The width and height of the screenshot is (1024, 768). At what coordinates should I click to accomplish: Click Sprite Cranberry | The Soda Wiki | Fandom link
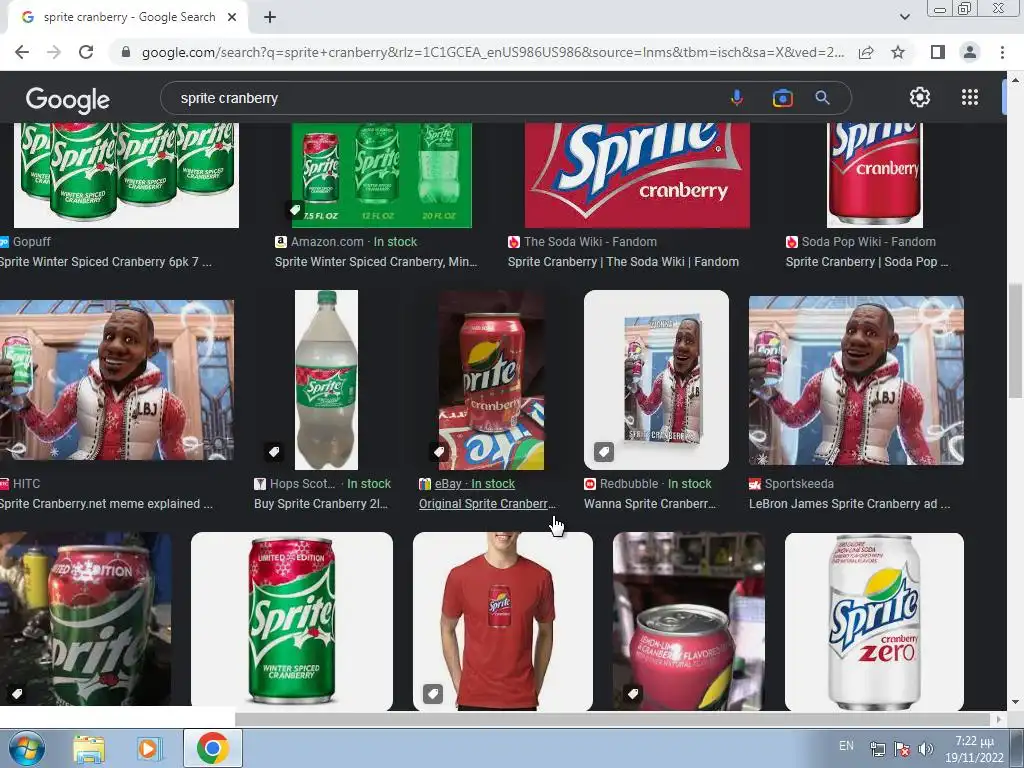tap(623, 262)
